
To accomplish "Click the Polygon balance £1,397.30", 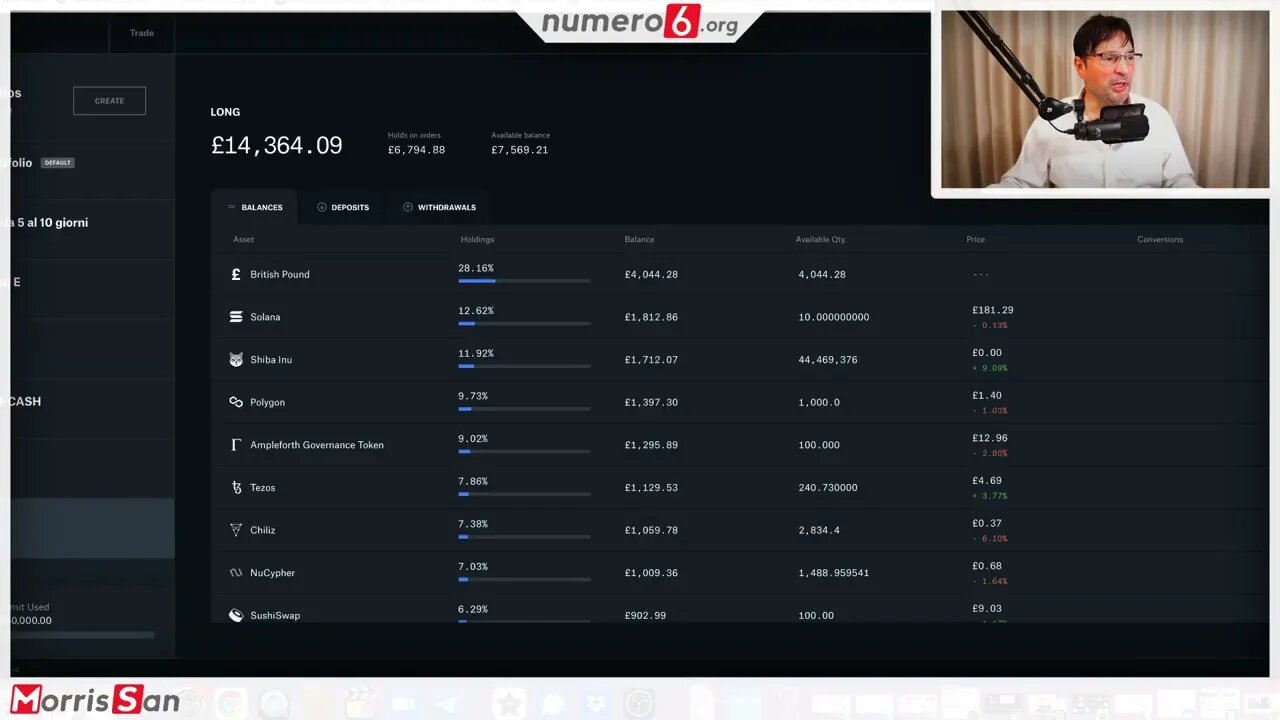I will click(651, 402).
